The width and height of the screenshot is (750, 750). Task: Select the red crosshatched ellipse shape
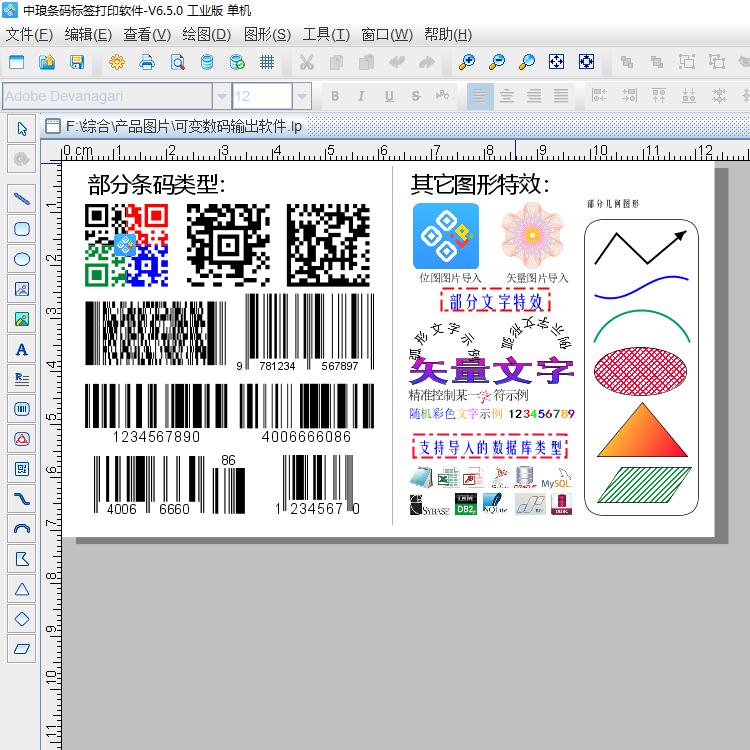[x=640, y=371]
